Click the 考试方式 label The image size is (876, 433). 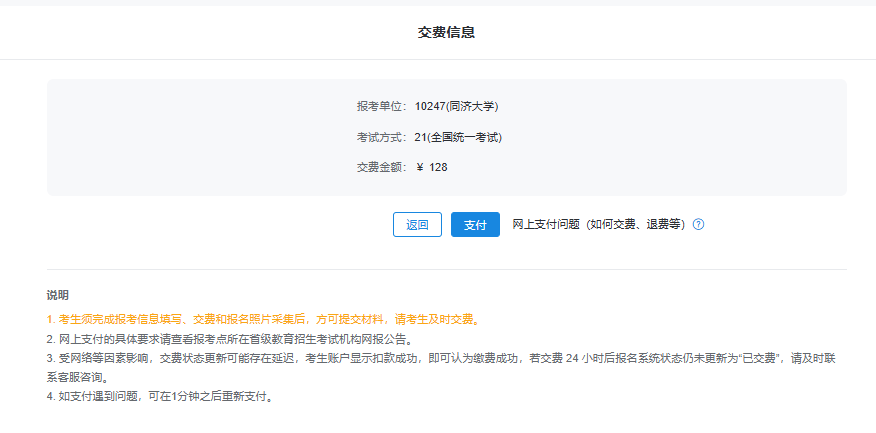pos(383,137)
